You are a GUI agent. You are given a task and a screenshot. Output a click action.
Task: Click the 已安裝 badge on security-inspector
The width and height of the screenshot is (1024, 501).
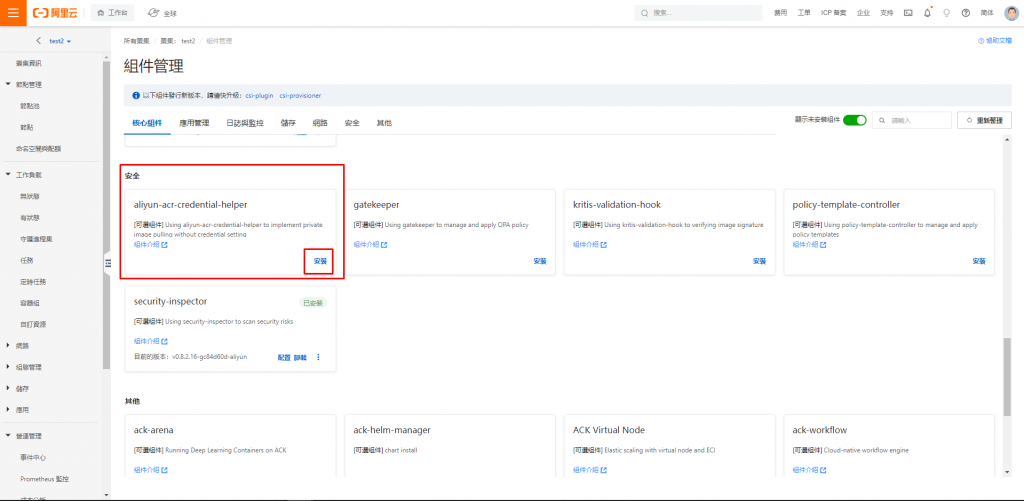pos(313,303)
